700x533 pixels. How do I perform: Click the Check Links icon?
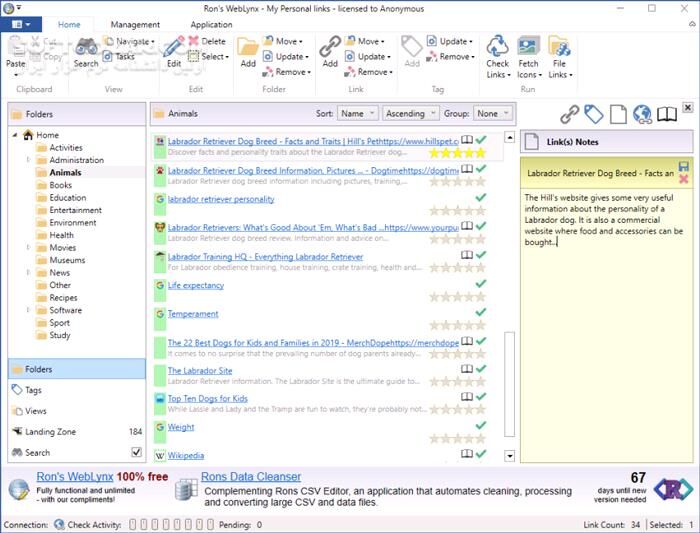point(497,47)
